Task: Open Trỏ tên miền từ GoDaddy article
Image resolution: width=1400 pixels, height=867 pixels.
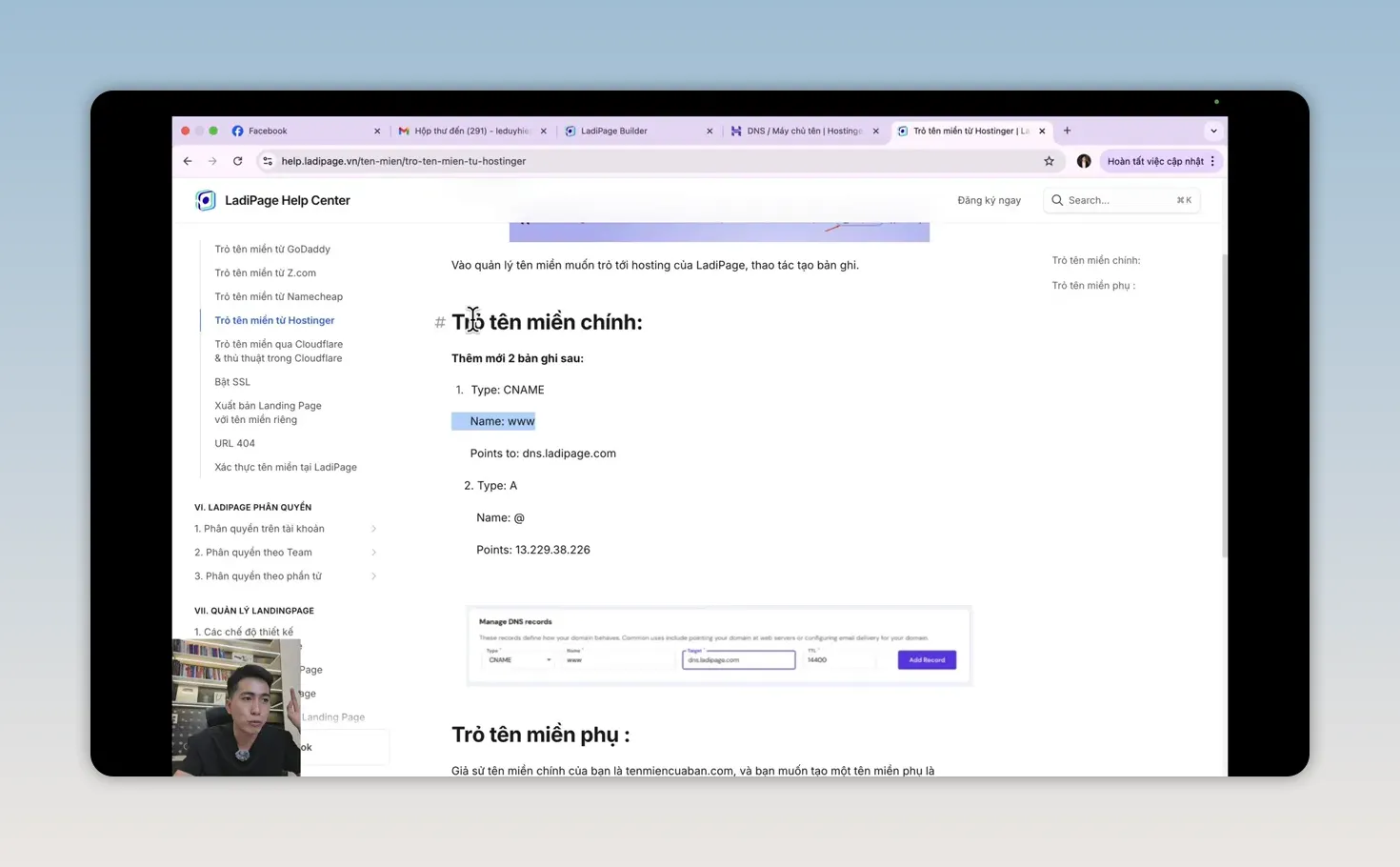Action: (x=272, y=250)
